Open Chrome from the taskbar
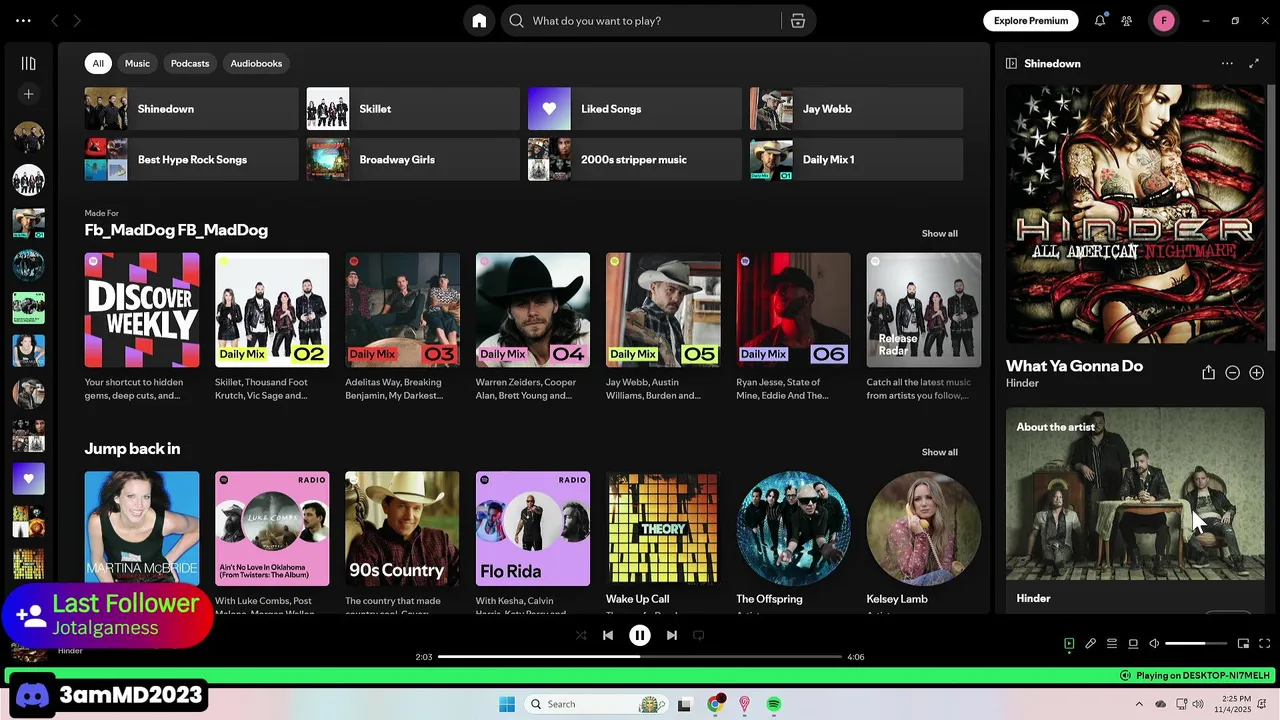 715,704
